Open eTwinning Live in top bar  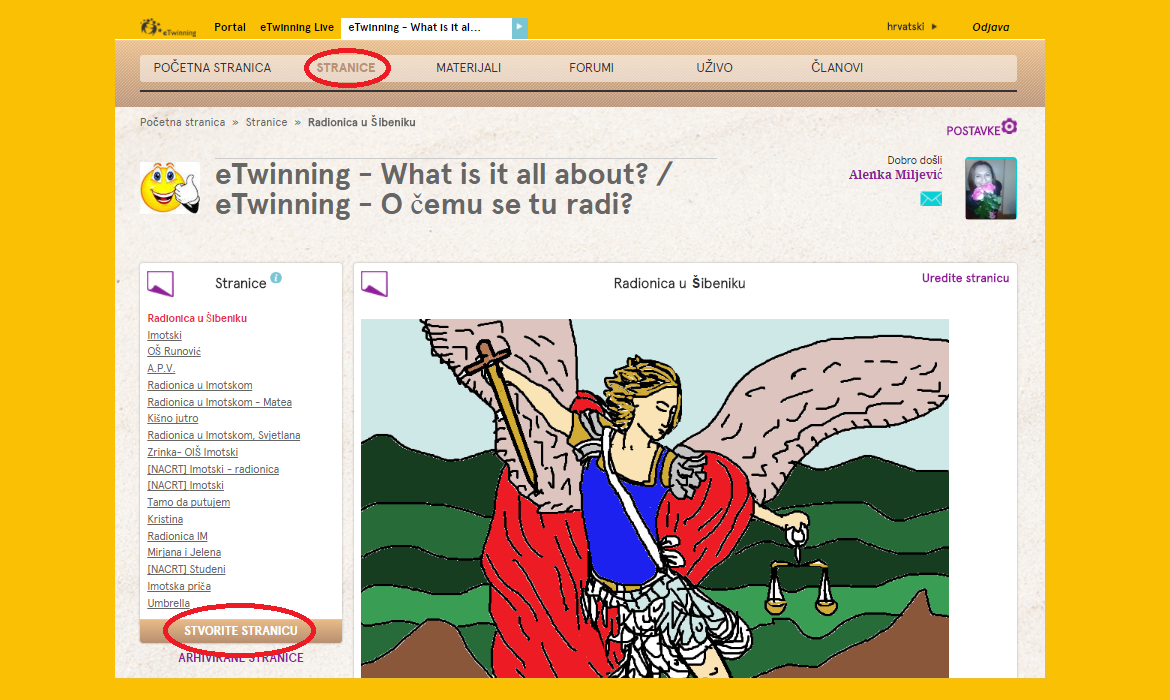pos(297,27)
